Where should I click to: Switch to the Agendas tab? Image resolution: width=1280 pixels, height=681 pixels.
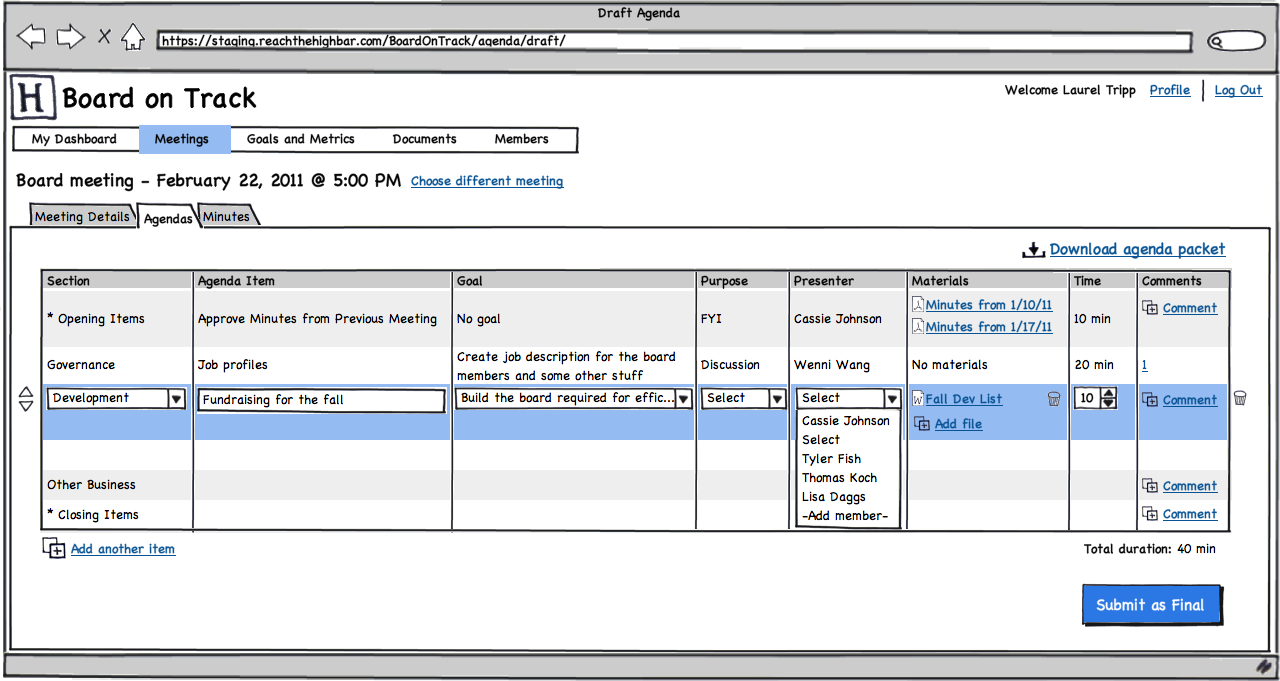point(168,218)
